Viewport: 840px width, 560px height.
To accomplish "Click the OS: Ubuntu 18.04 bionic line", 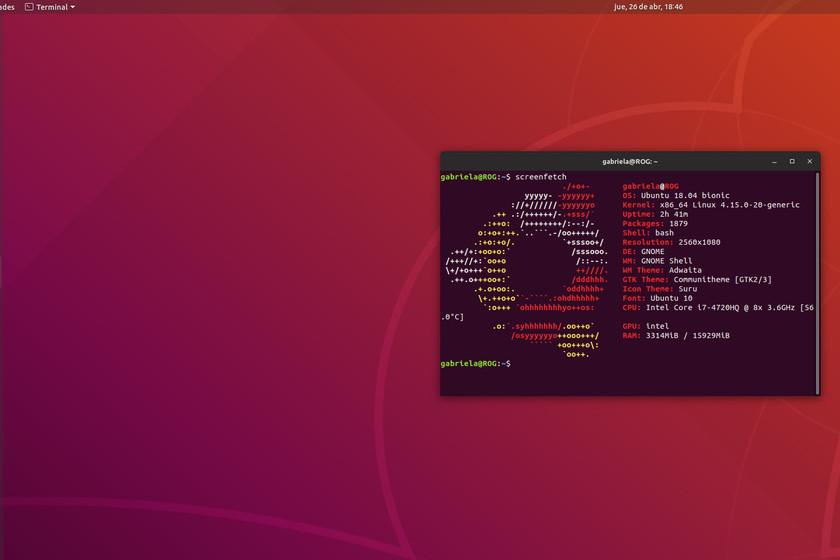I will click(x=676, y=196).
